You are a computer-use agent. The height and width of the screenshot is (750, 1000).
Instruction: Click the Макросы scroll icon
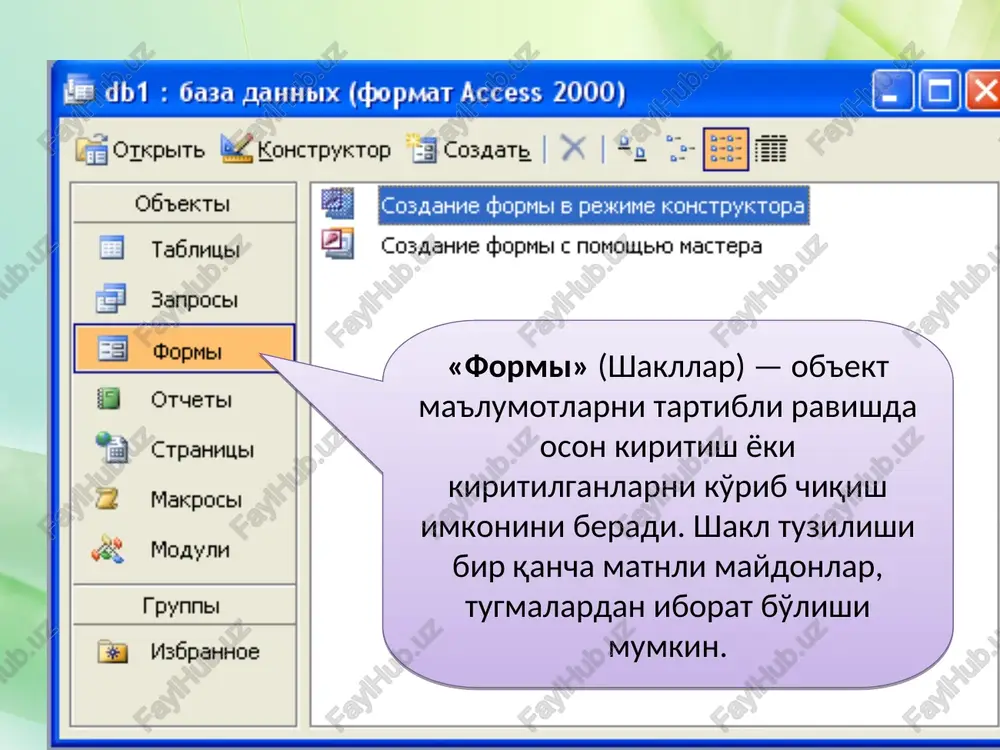(107, 498)
